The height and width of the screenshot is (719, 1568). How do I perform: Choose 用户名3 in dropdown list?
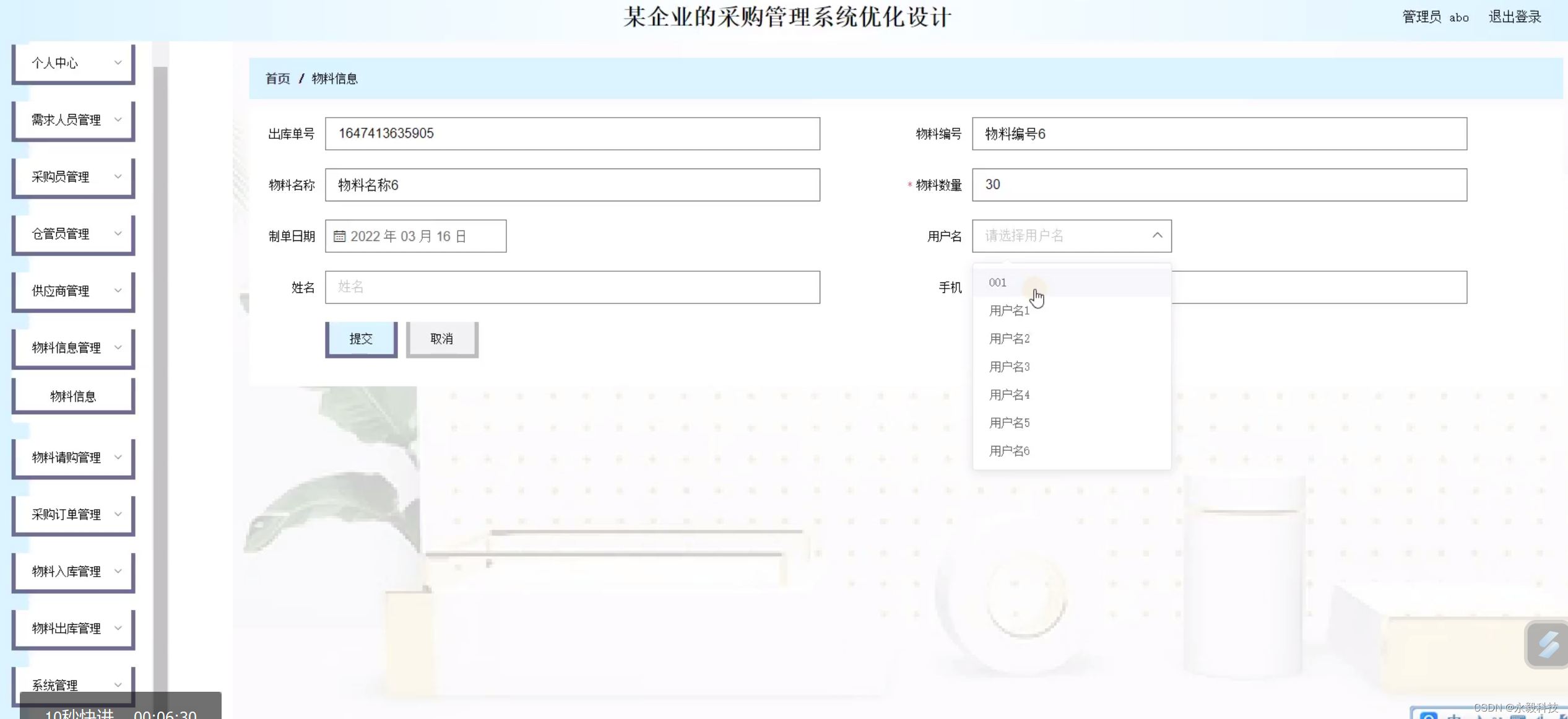[1009, 367]
